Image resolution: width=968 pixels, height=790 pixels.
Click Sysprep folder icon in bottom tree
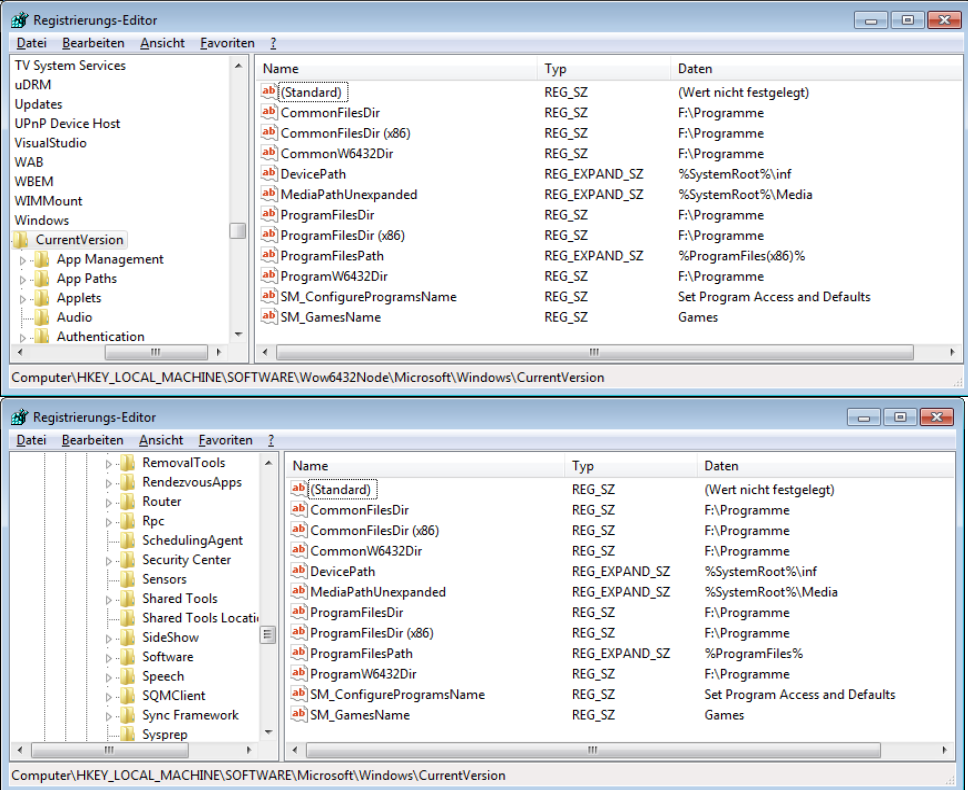click(128, 734)
